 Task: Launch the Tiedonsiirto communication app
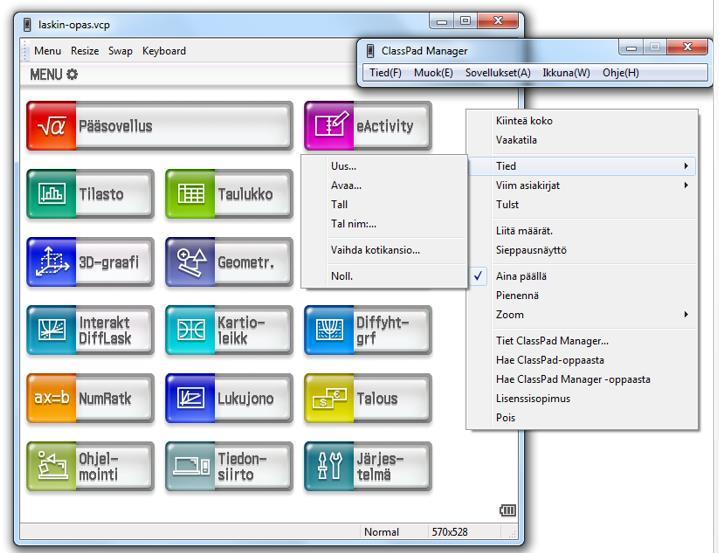[x=229, y=466]
